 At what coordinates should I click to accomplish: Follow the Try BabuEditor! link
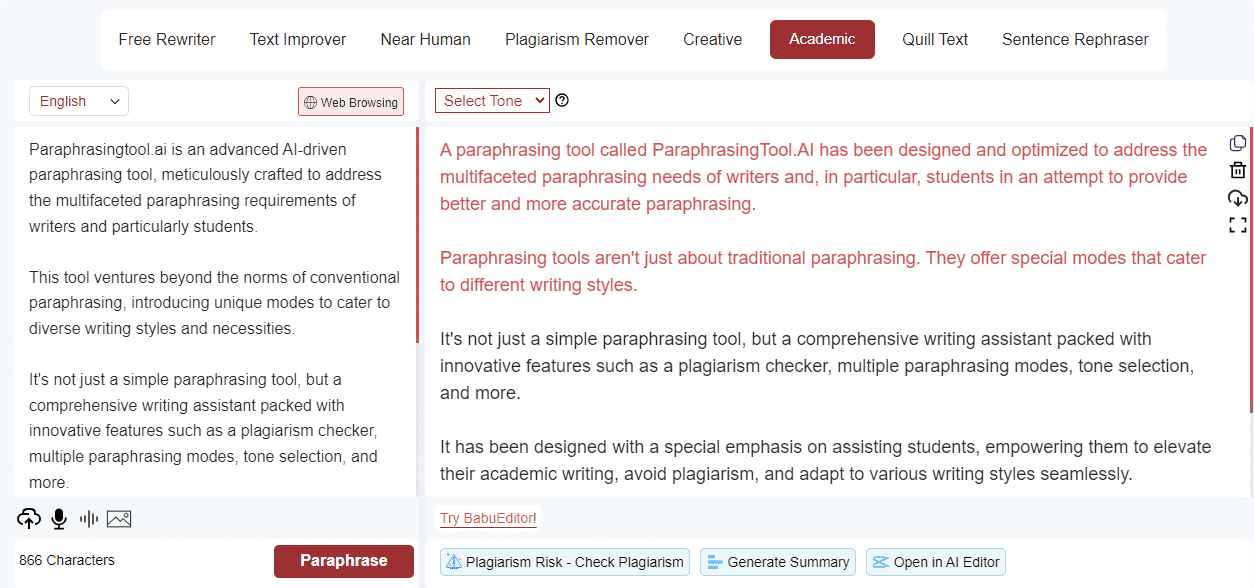(x=488, y=518)
